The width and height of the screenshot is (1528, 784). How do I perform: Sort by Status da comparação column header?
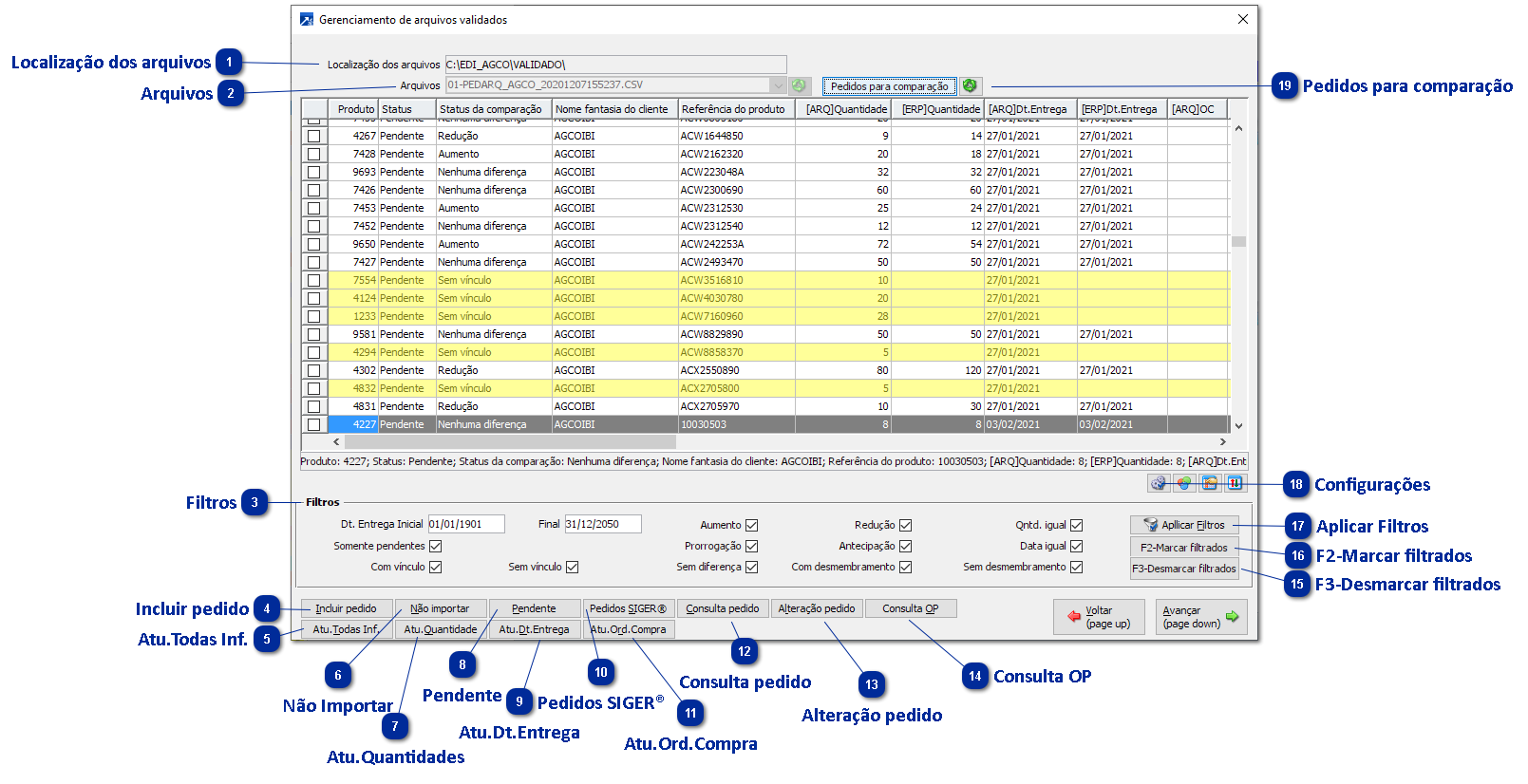click(x=491, y=109)
